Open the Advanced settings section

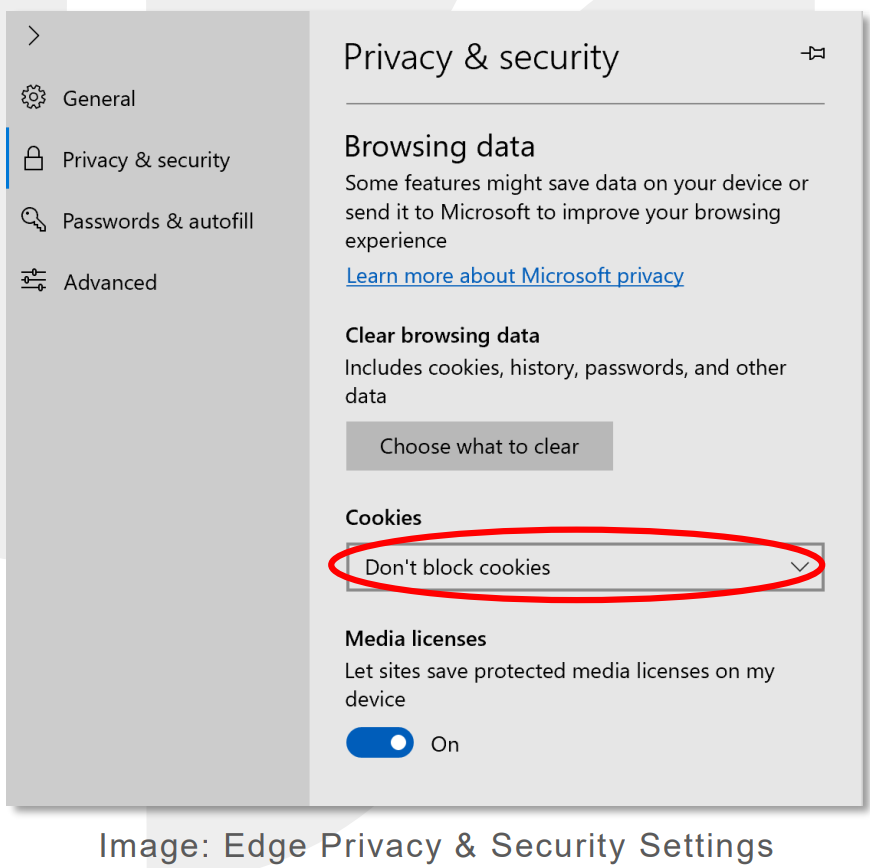point(110,282)
